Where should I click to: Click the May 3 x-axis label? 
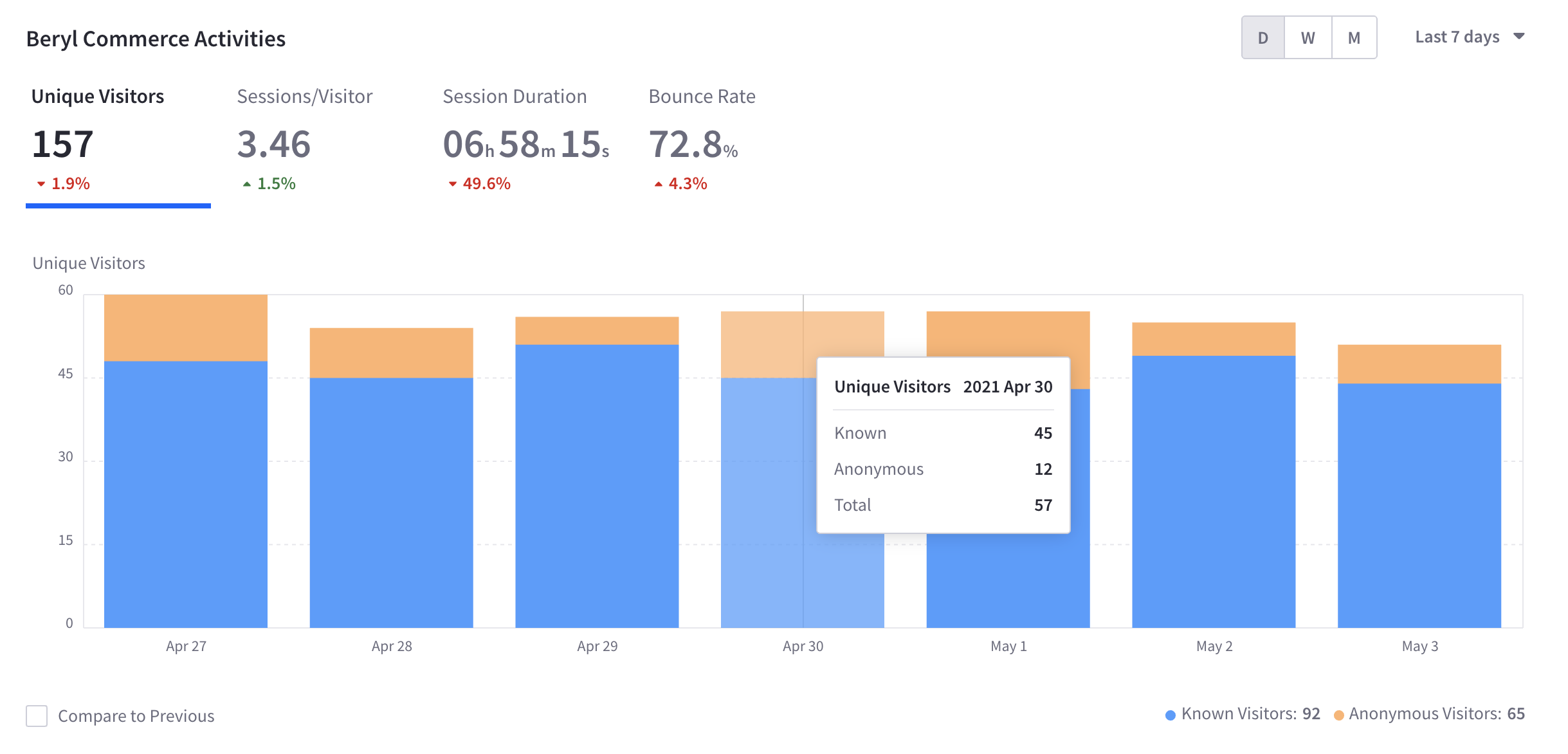[x=1420, y=646]
